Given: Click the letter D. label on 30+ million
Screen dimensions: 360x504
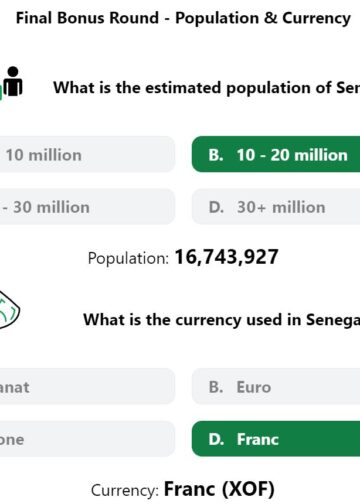Looking at the screenshot, I should [x=216, y=207].
